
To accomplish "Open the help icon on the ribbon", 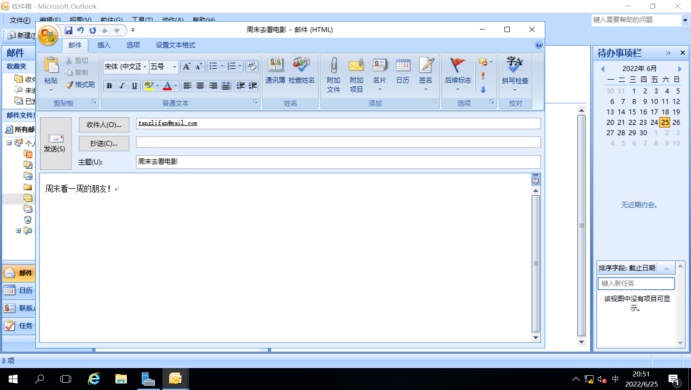I will (539, 45).
